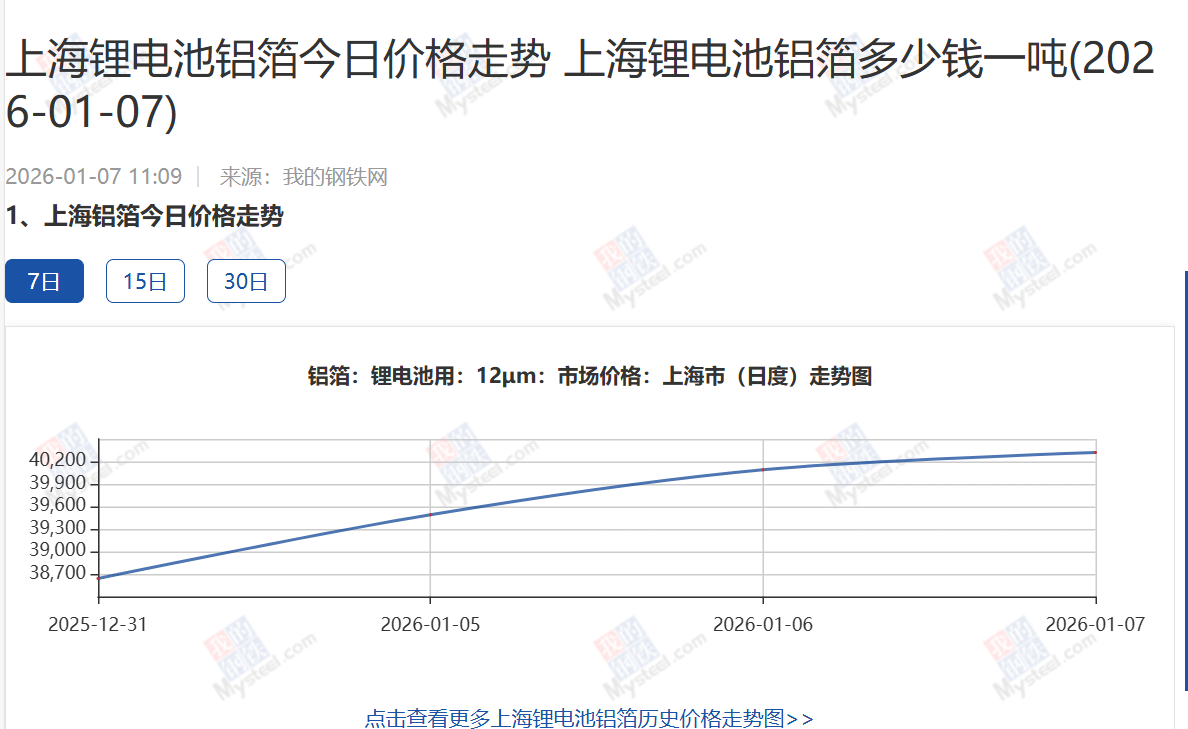Screen dimensions: 1188x729
Task: Click the 39,600 y-axis label
Action: [x=58, y=505]
